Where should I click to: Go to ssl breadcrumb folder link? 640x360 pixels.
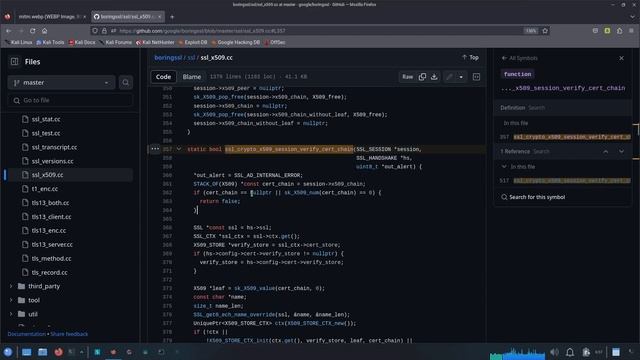[x=191, y=58]
